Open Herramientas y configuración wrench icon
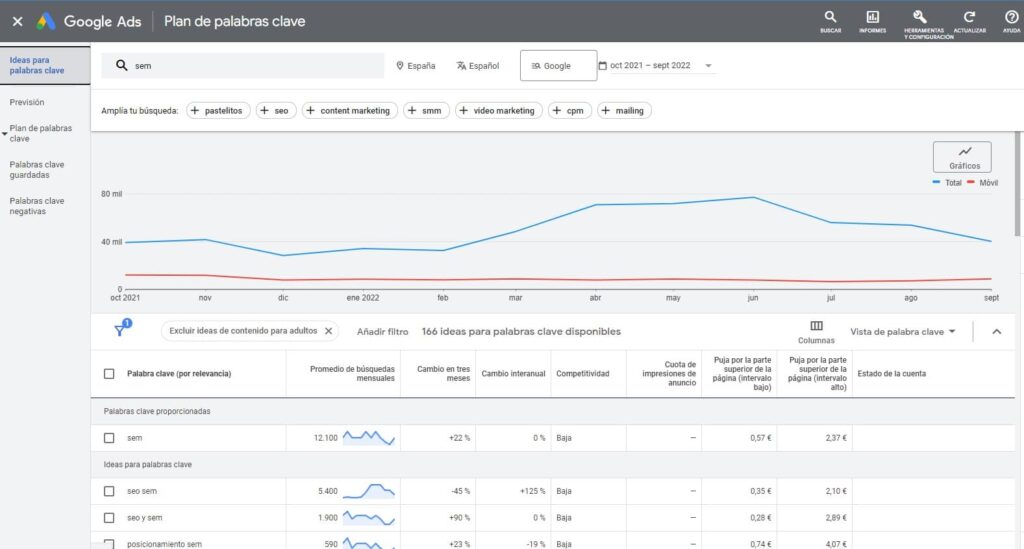The height and width of the screenshot is (549, 1024). pyautogui.click(x=921, y=18)
